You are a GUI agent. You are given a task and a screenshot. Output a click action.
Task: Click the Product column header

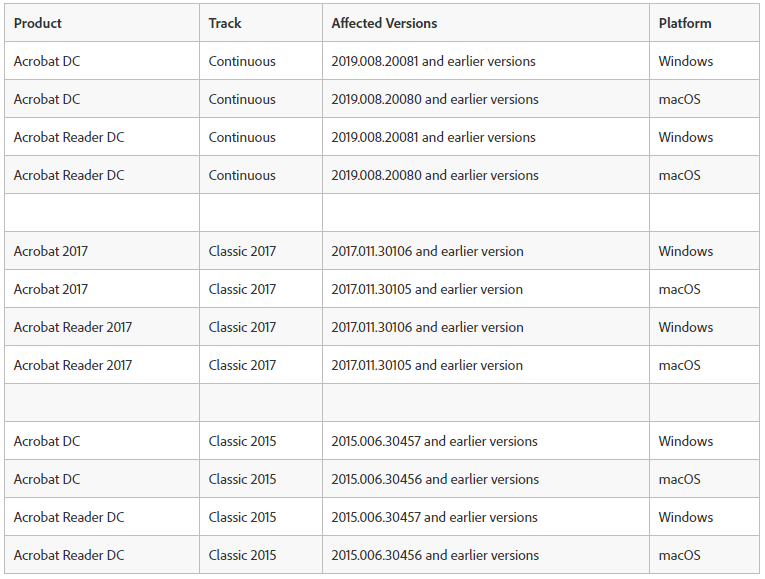point(38,23)
